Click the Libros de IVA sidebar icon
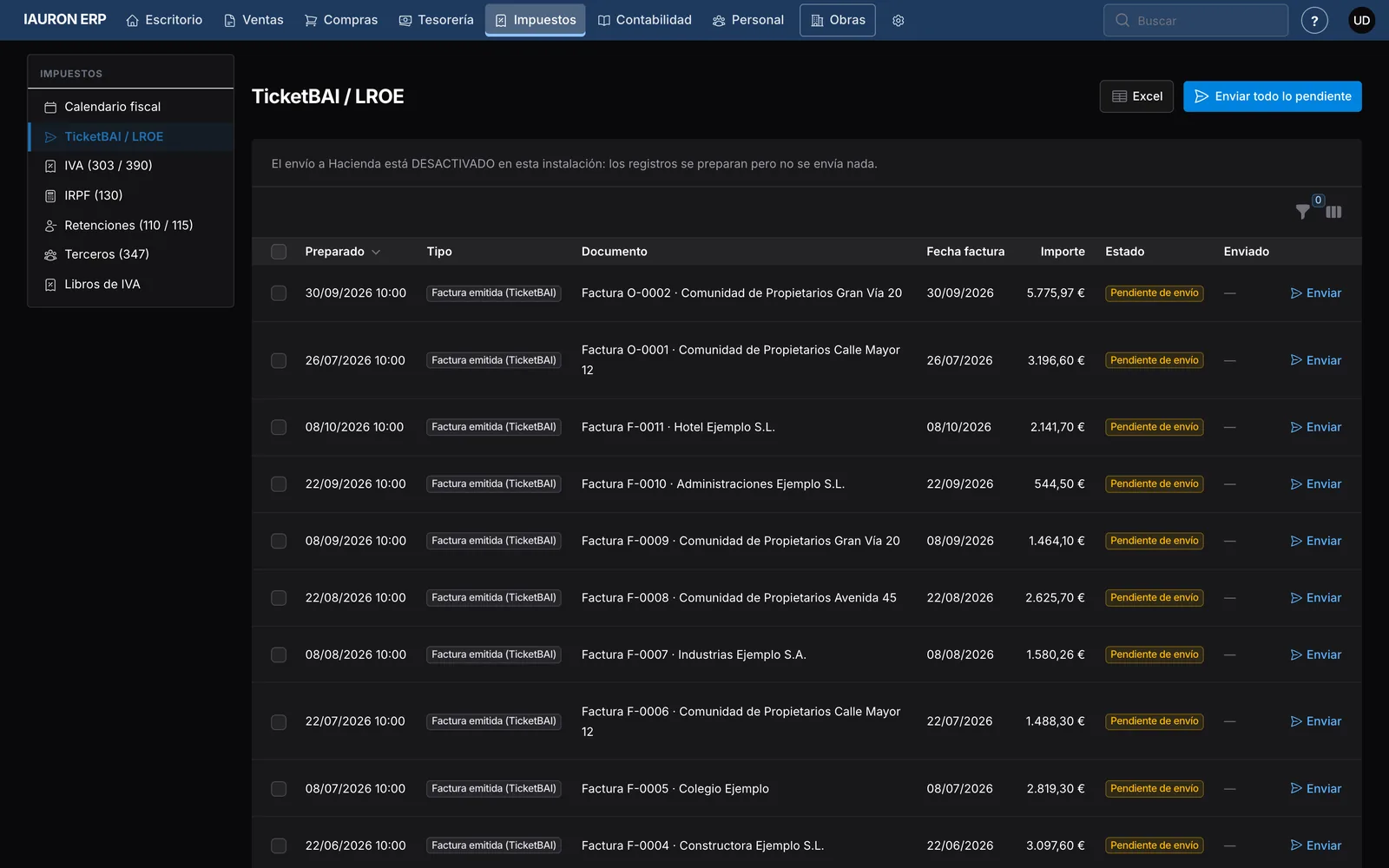Screen dimensions: 1389x868 point(50,285)
